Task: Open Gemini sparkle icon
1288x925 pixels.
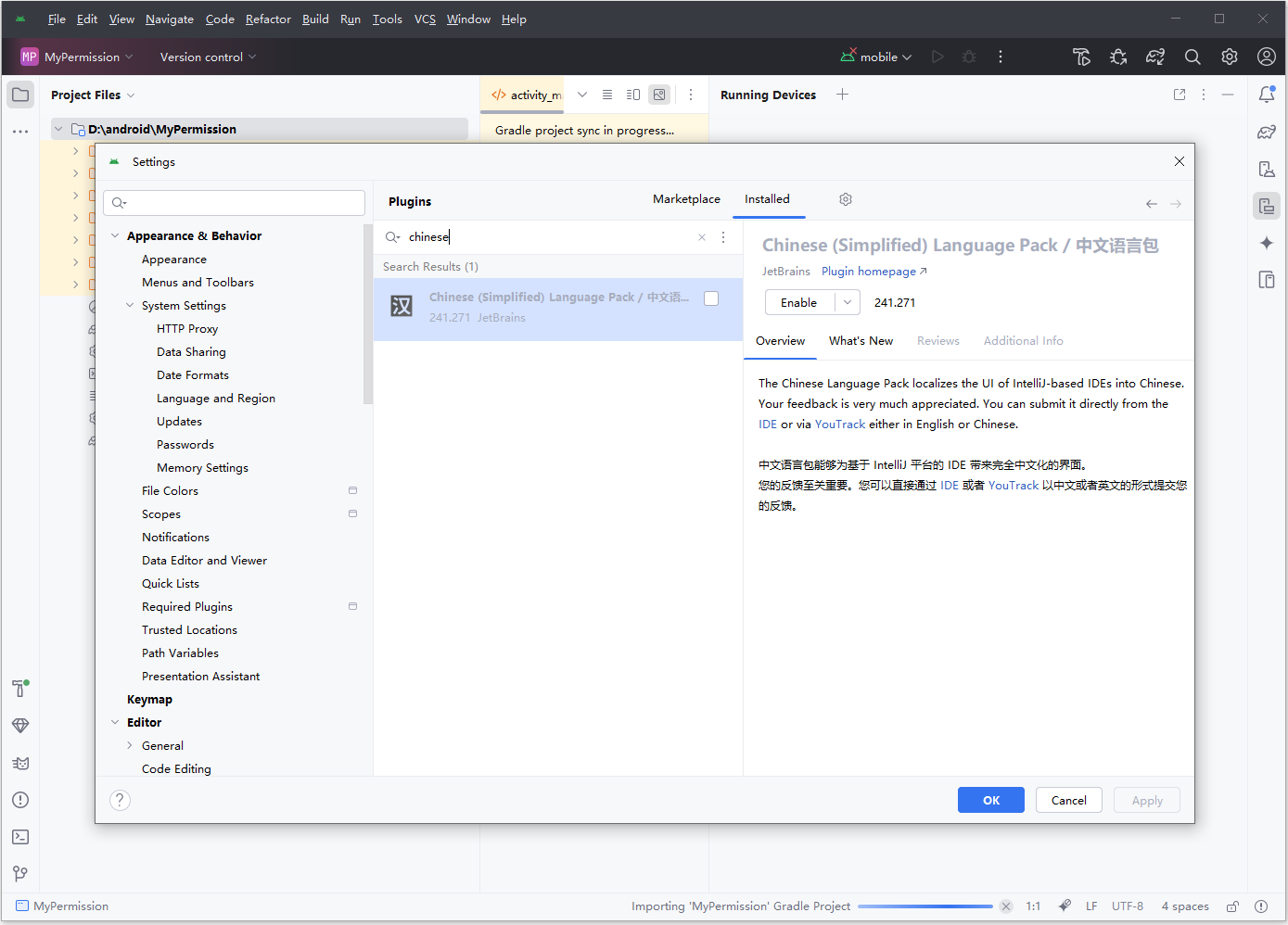Action: pyautogui.click(x=1267, y=243)
